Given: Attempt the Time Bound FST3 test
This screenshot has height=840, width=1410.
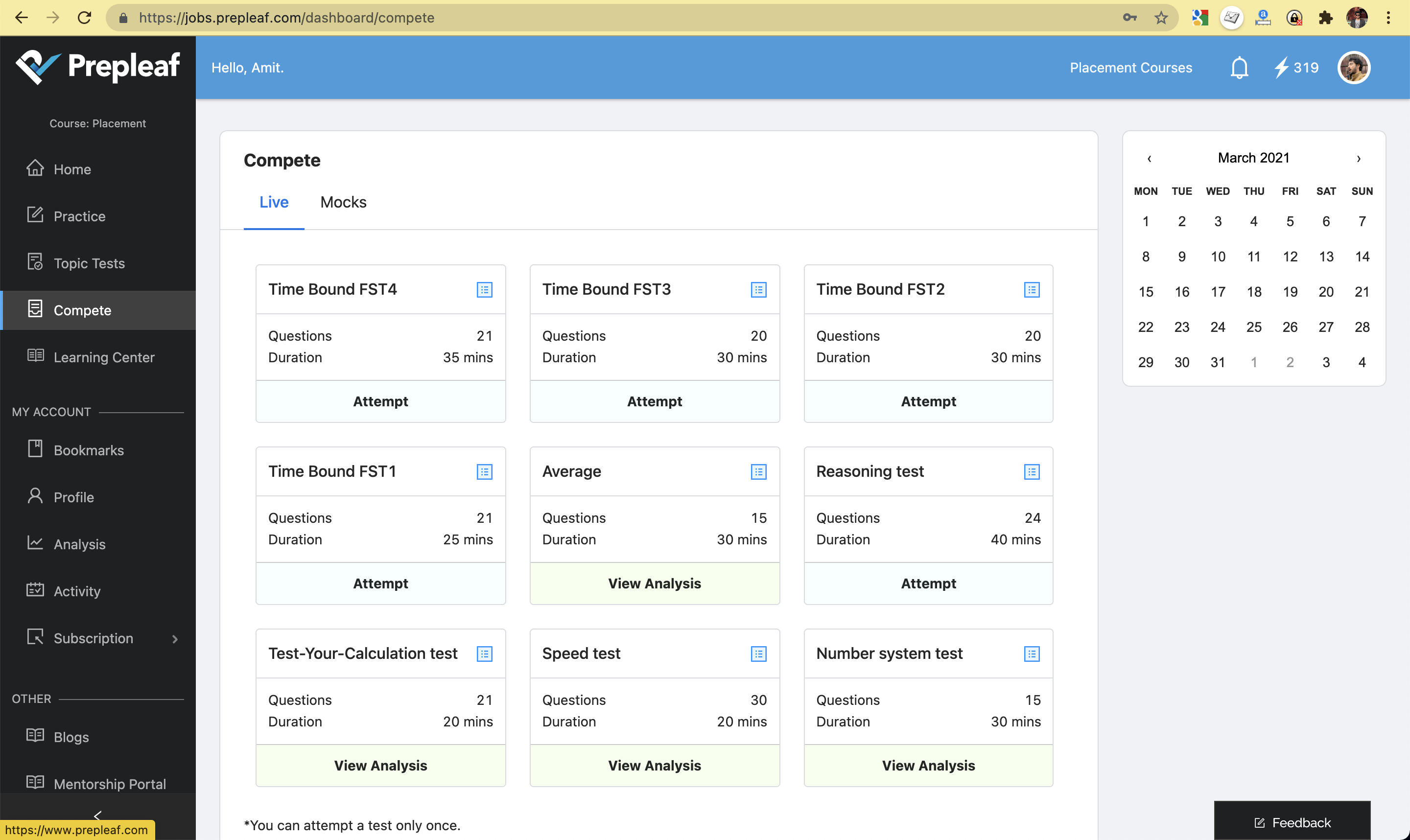Looking at the screenshot, I should 655,401.
